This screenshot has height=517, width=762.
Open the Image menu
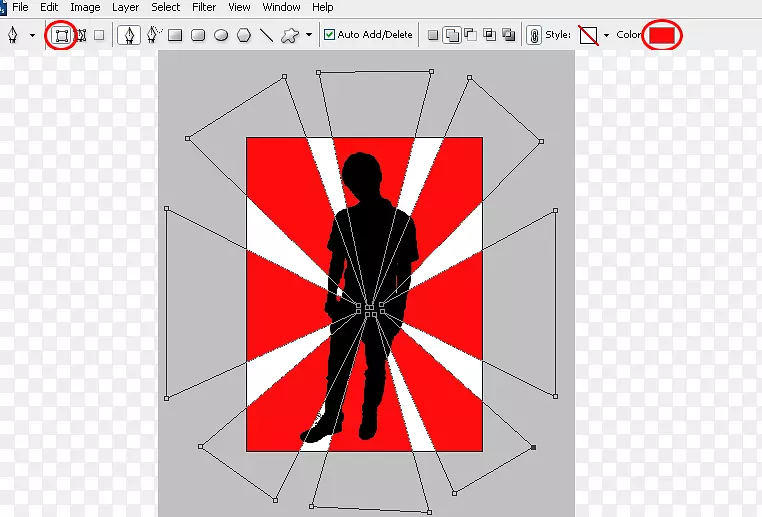[85, 7]
